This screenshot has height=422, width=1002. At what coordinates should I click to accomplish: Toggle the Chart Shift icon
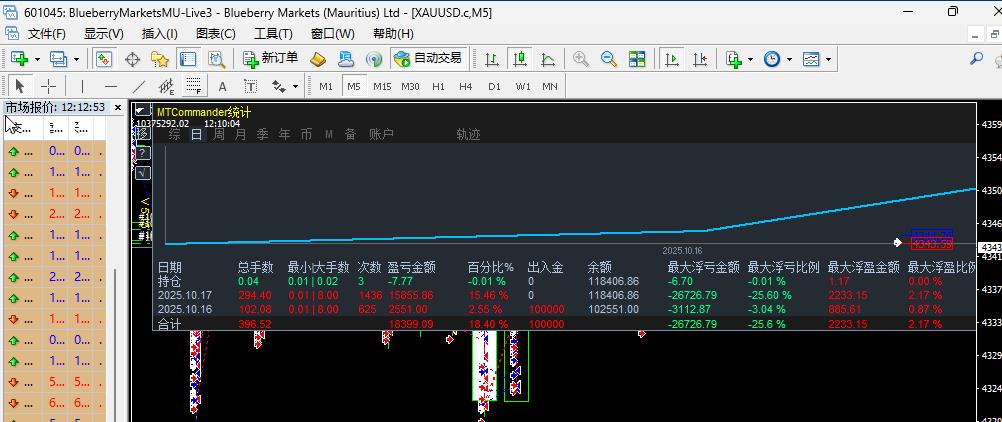[700, 59]
